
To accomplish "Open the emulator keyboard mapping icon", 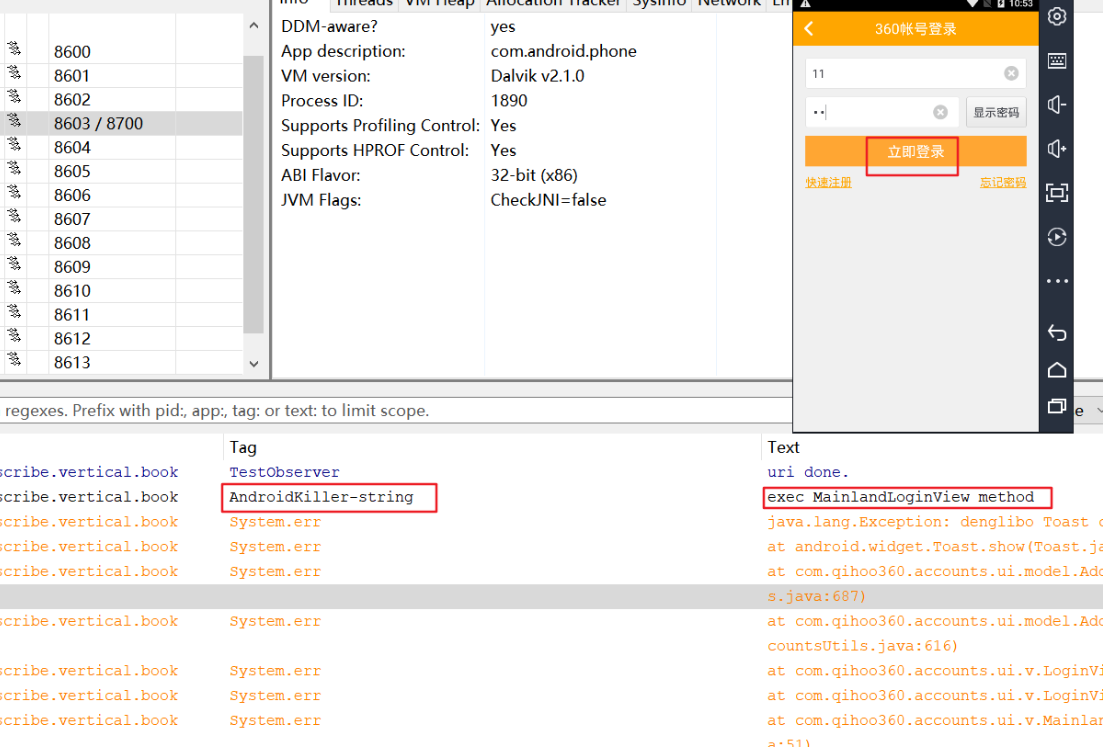I will (1057, 60).
